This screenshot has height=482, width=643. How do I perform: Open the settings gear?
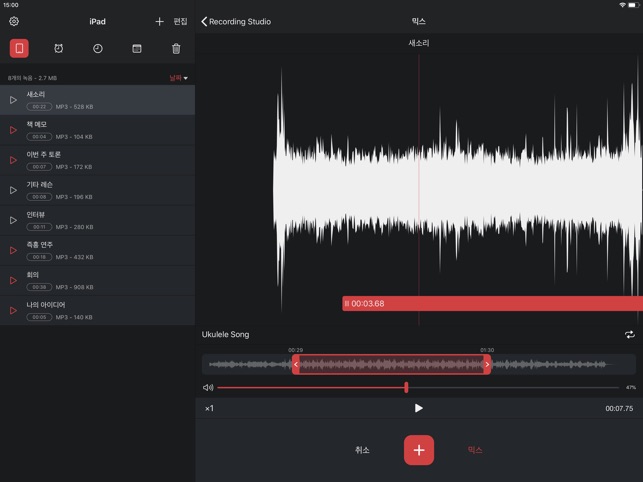point(14,21)
